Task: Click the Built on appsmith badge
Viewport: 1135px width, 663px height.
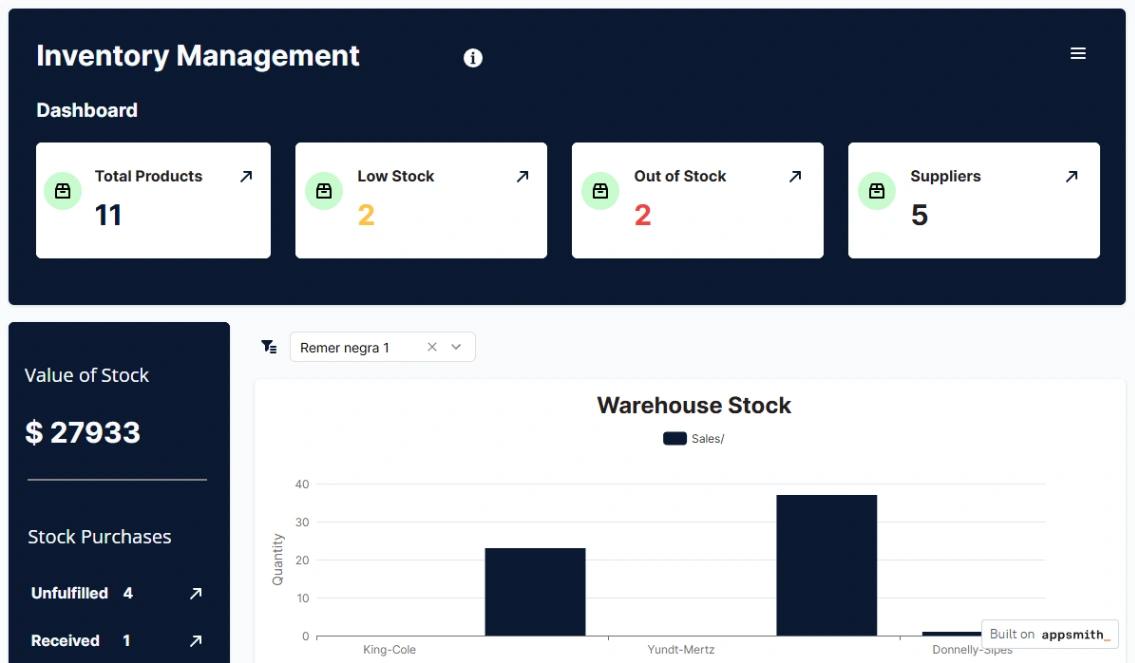Action: [x=1050, y=634]
